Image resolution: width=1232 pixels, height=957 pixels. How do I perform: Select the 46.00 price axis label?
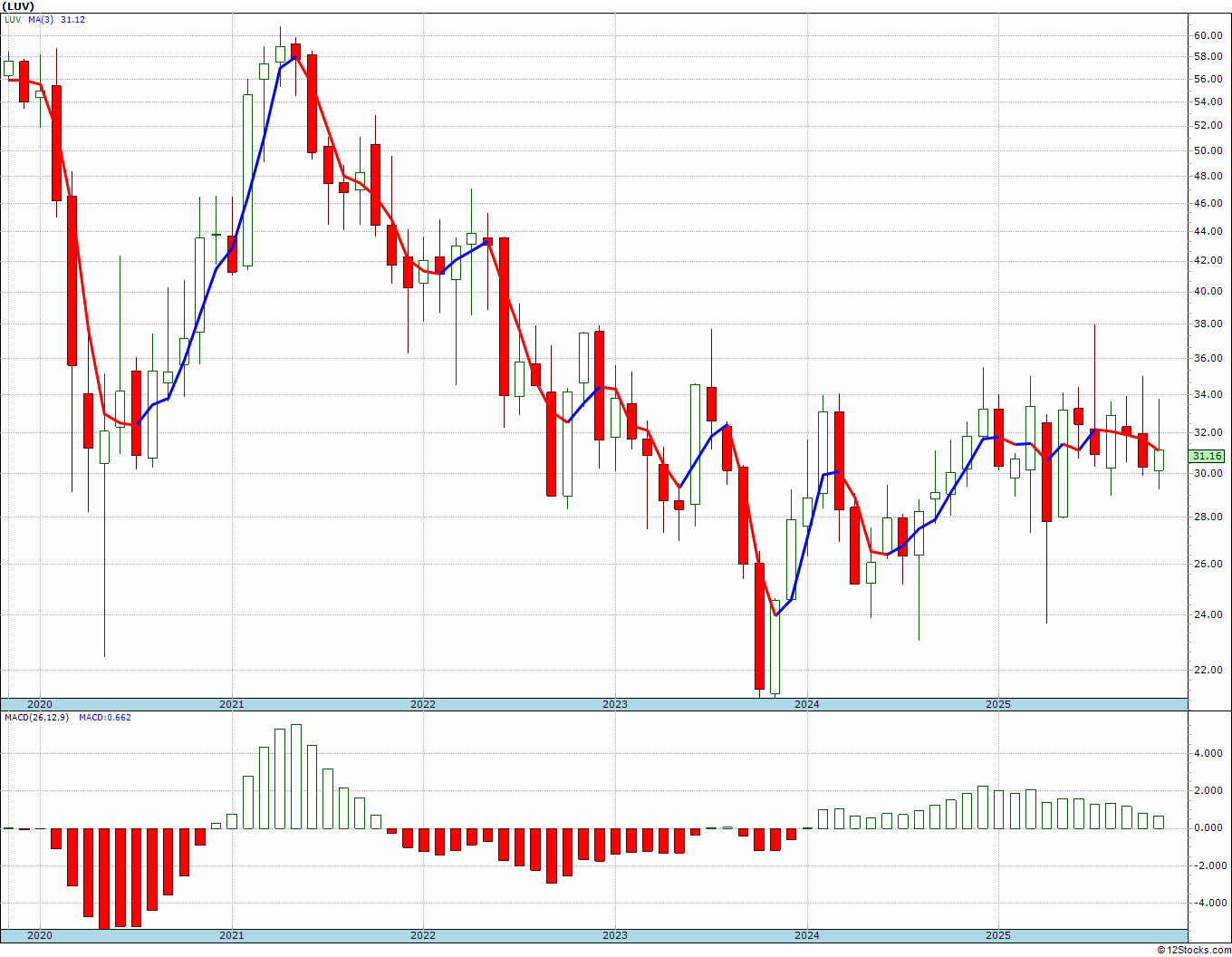(x=1208, y=203)
